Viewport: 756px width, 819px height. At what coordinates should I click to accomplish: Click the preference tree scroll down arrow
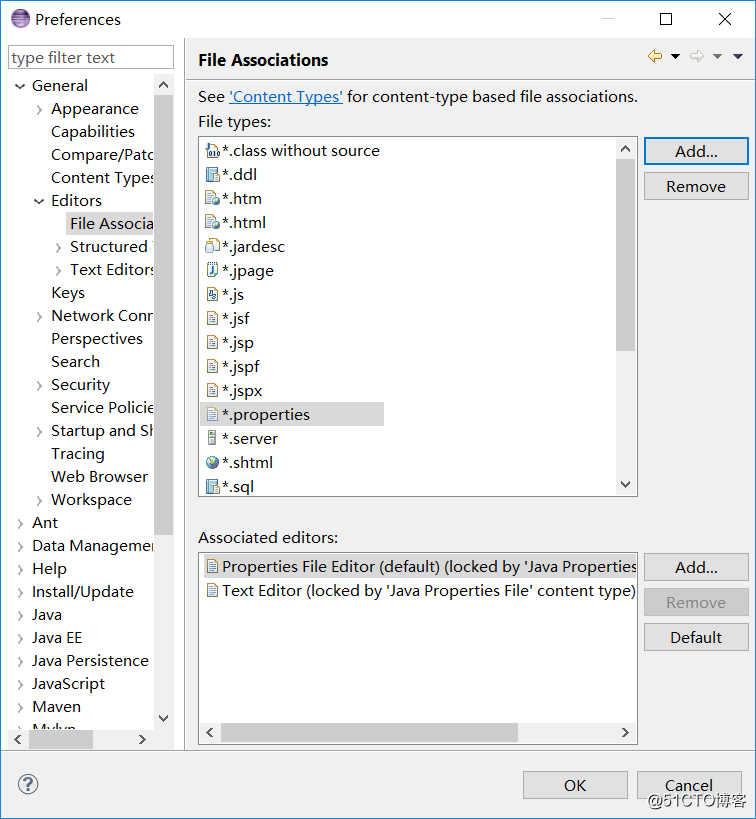click(164, 718)
